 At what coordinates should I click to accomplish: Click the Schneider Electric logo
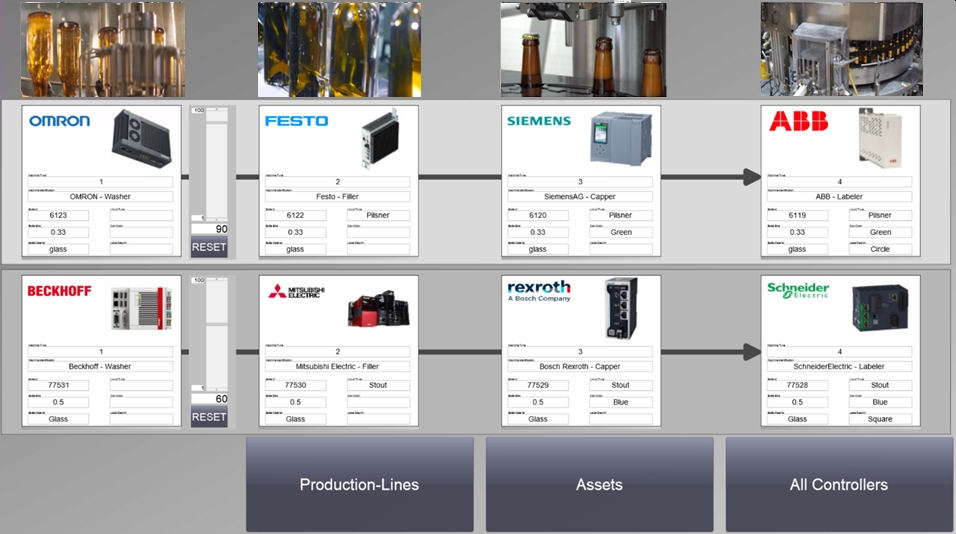(798, 290)
